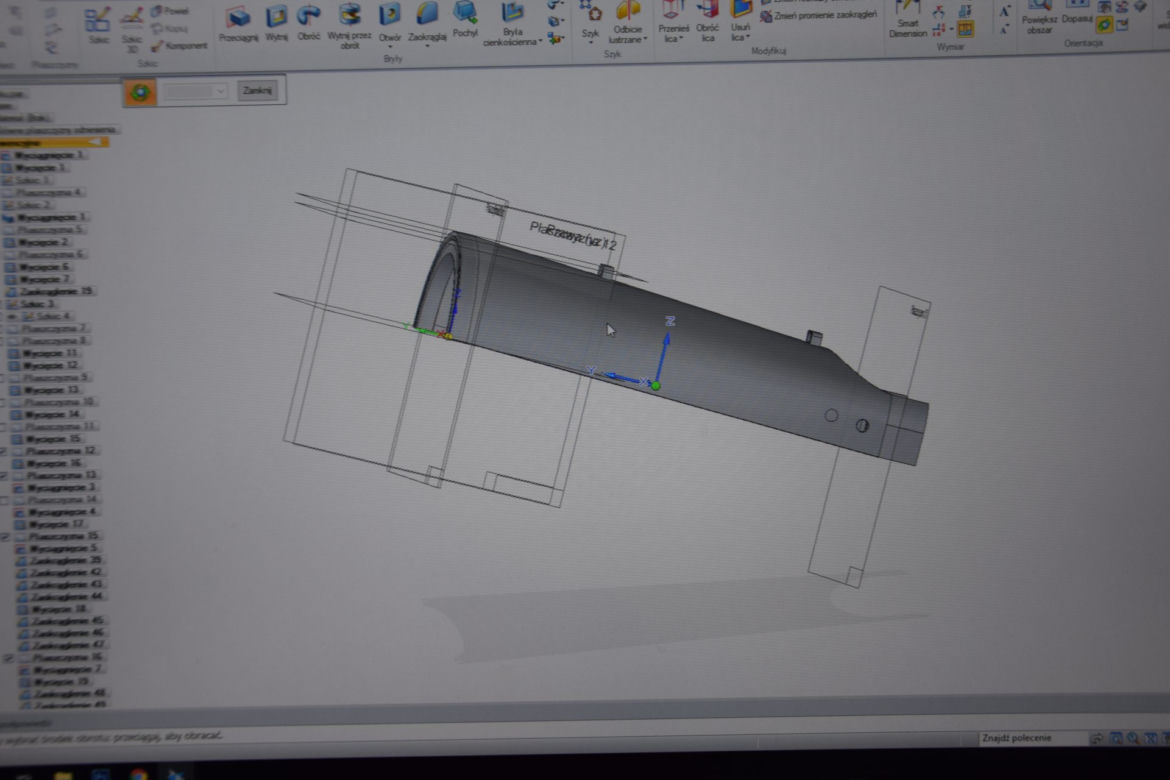
Task: Select the Otwór hole tool
Action: (x=390, y=22)
